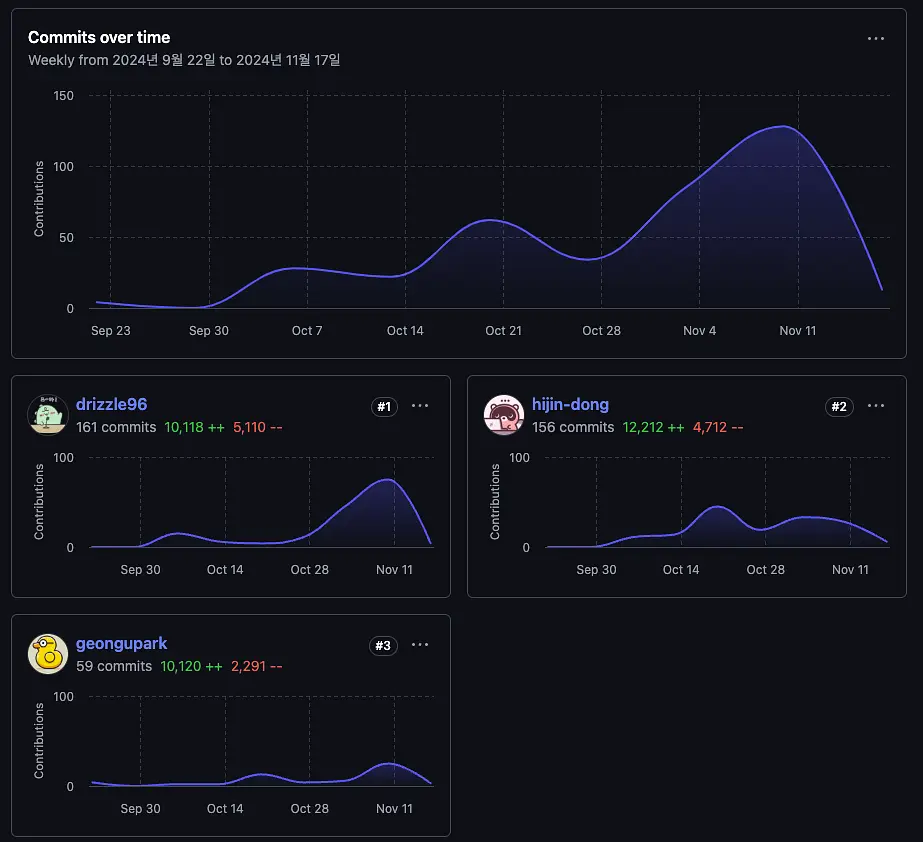Click the #1 rank badge
The width and height of the screenshot is (923, 842).
[384, 406]
